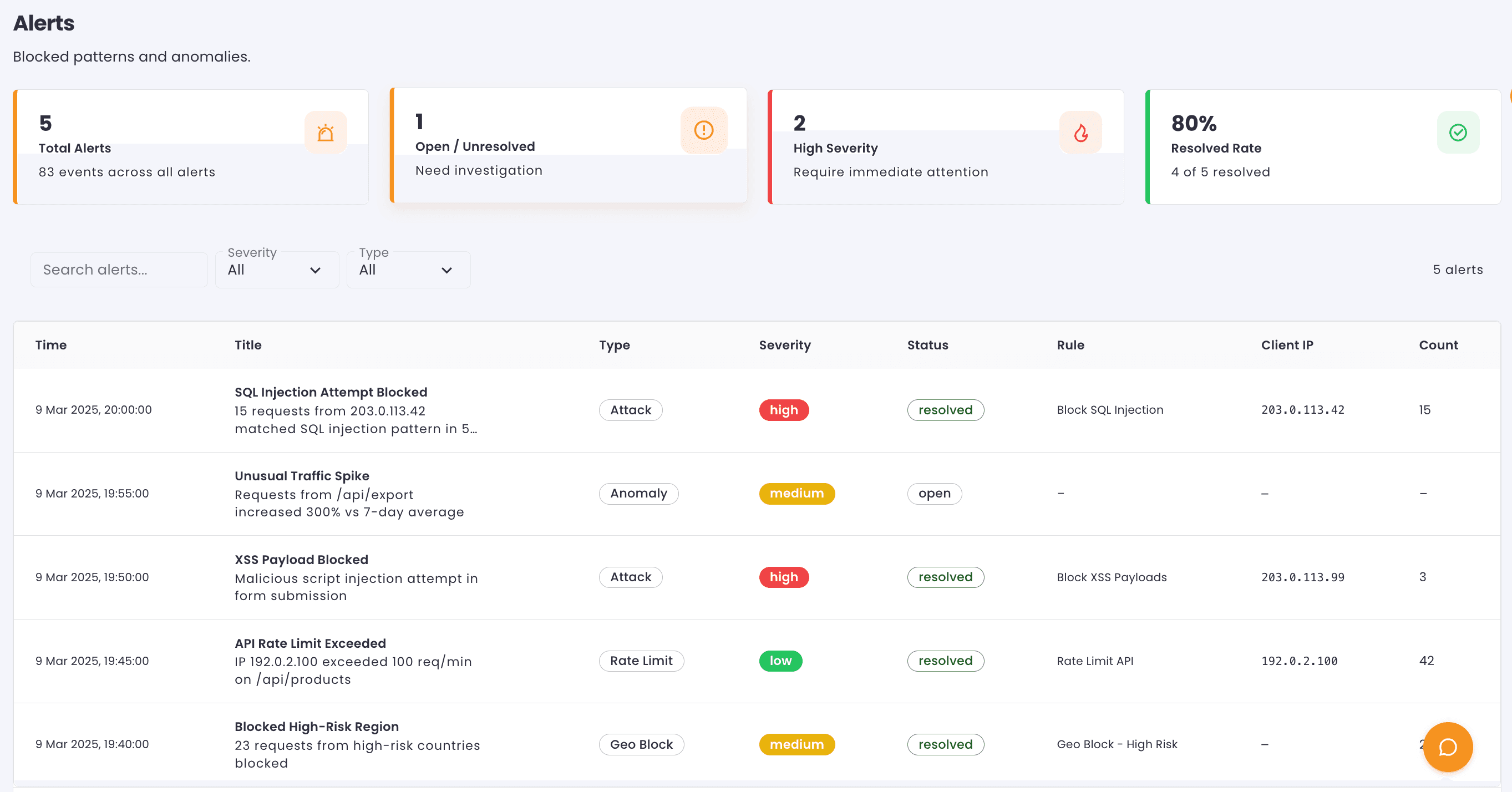Click the exclamation circle icon on Open/Unresolved card

coord(703,130)
